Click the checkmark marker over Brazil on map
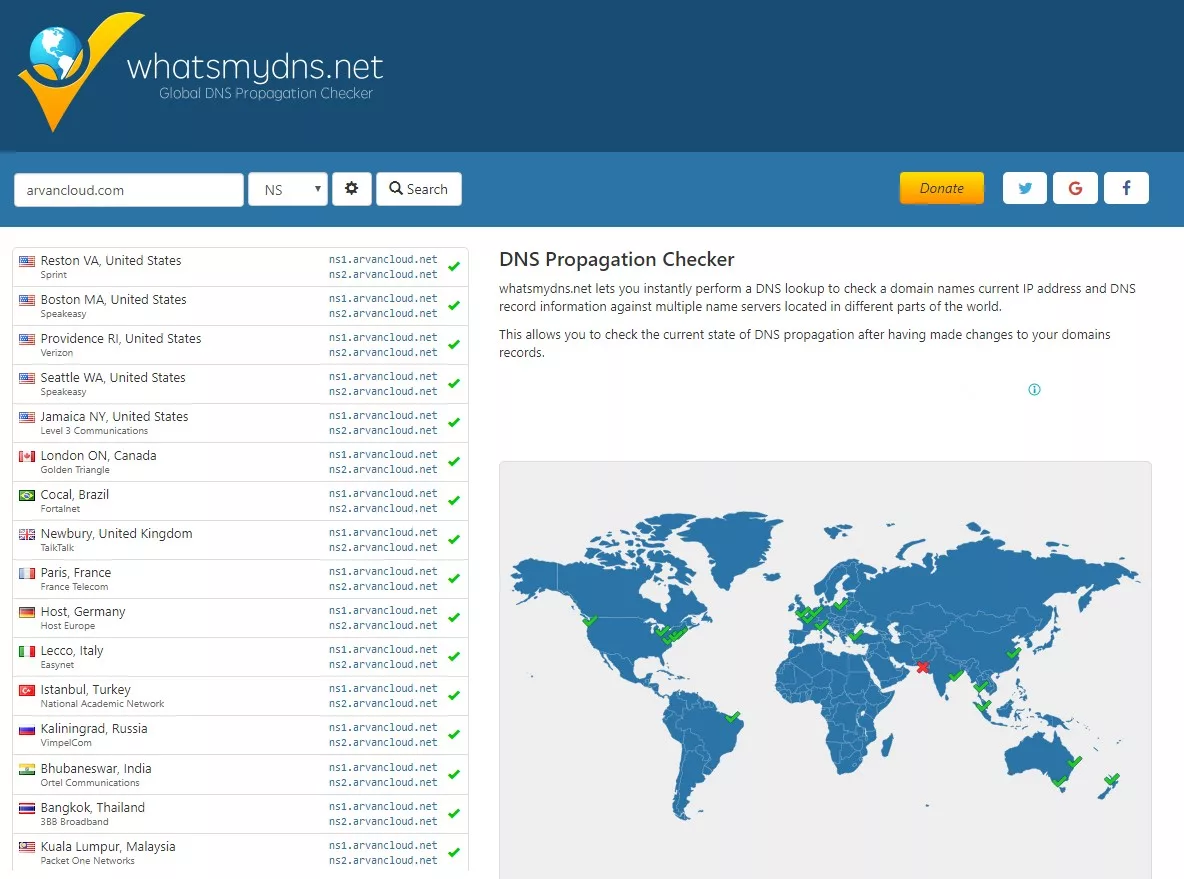Image resolution: width=1184 pixels, height=879 pixels. [733, 717]
